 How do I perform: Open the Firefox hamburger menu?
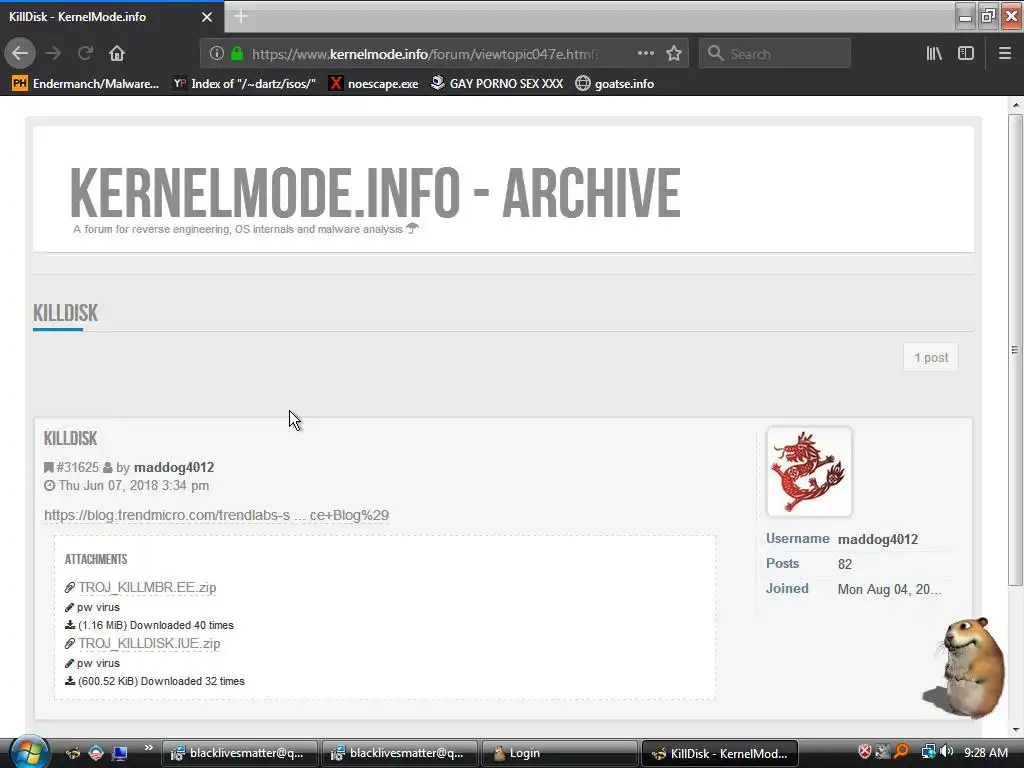[1005, 54]
